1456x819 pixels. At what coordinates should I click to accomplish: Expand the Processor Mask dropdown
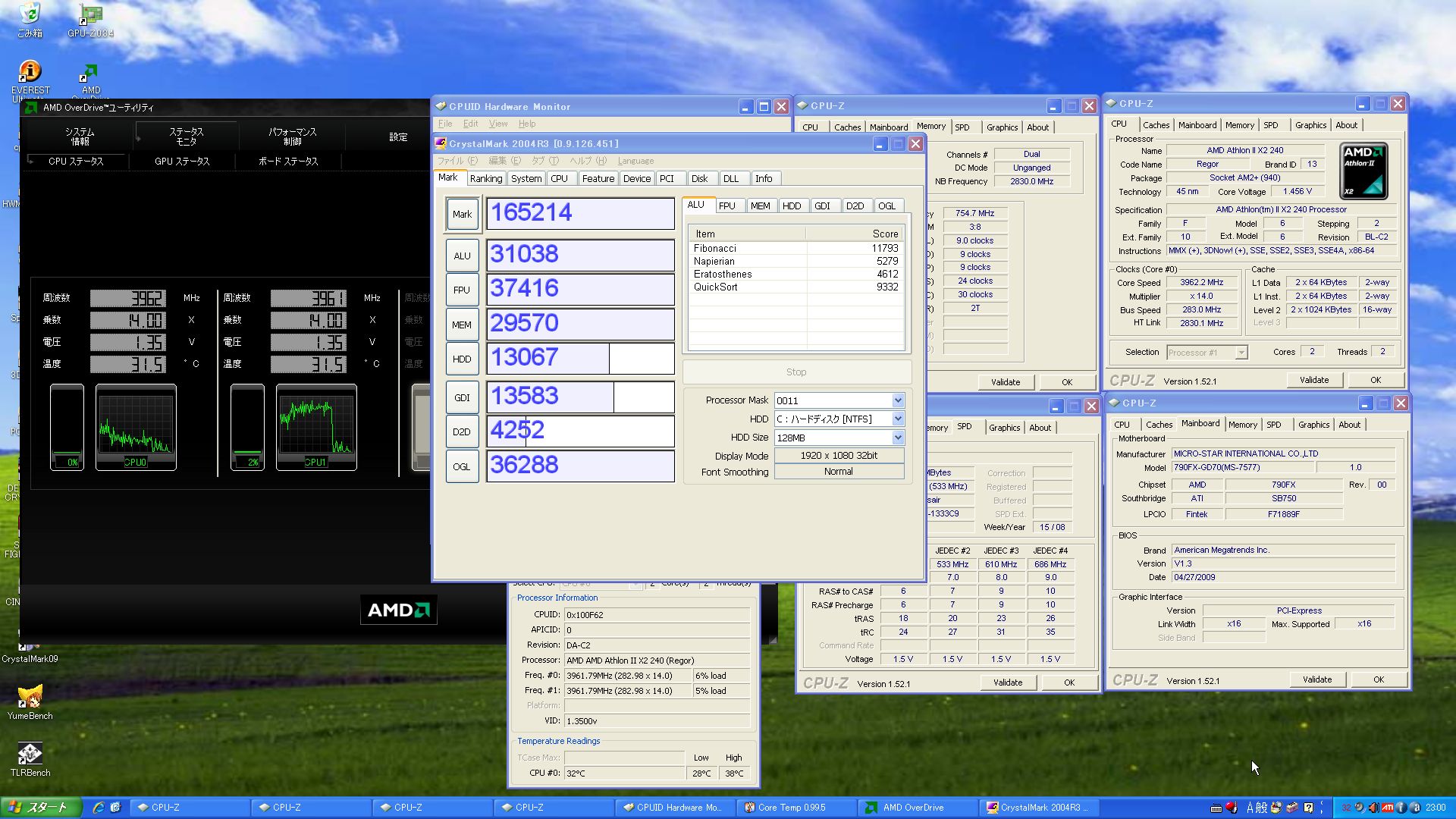click(x=898, y=400)
